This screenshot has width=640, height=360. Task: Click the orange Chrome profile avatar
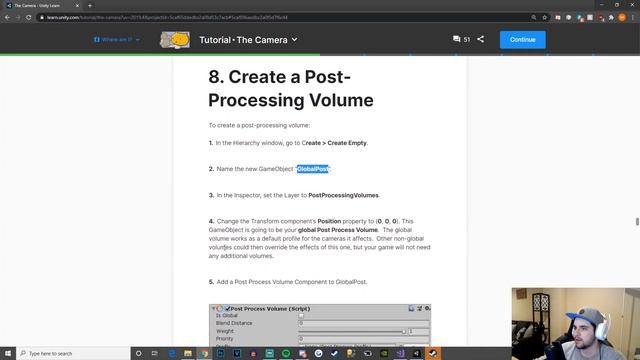pyautogui.click(x=622, y=18)
